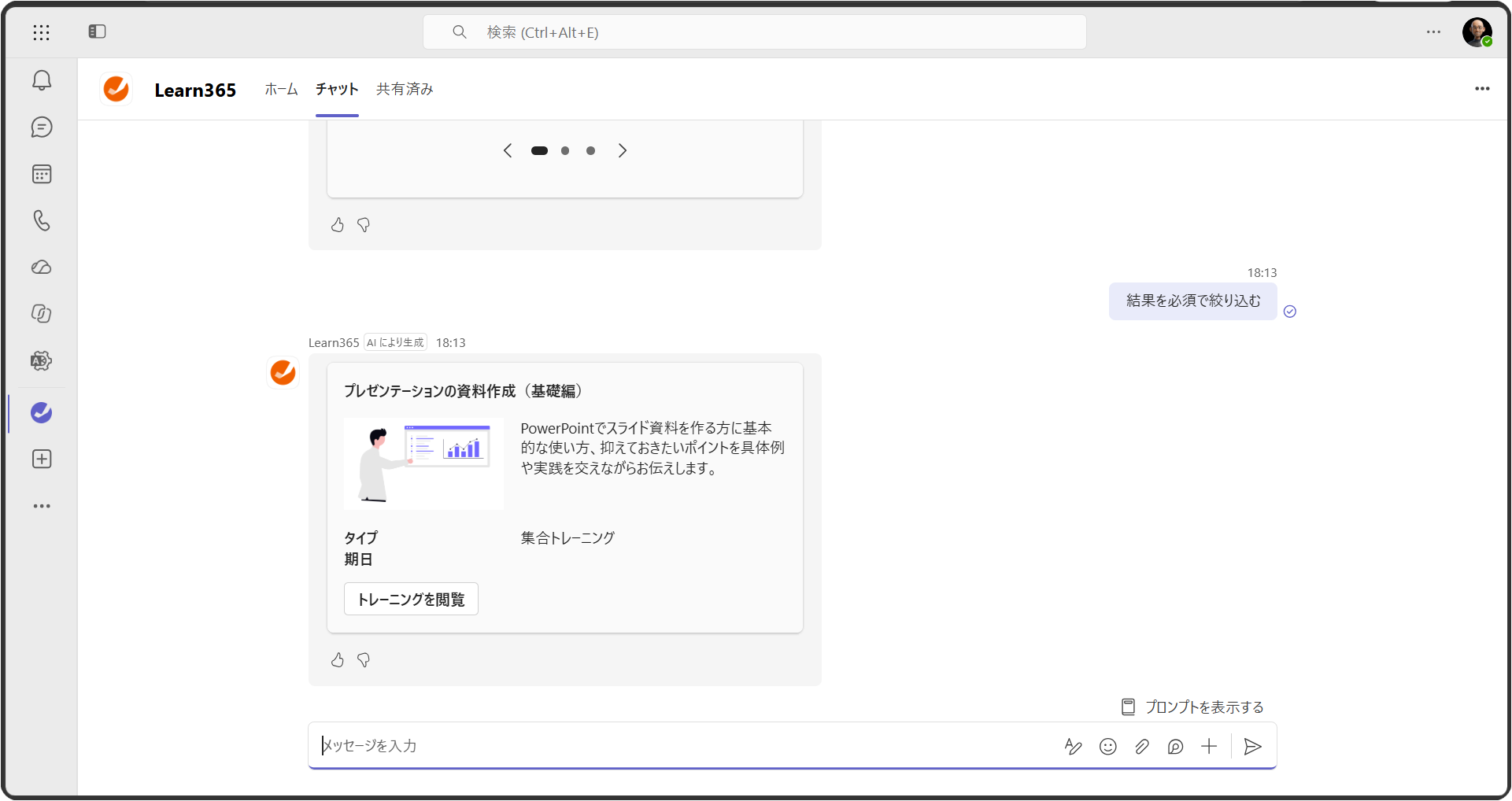The image size is (1512, 801).
Task: Open settings and more in title bar
Action: pos(1433,32)
